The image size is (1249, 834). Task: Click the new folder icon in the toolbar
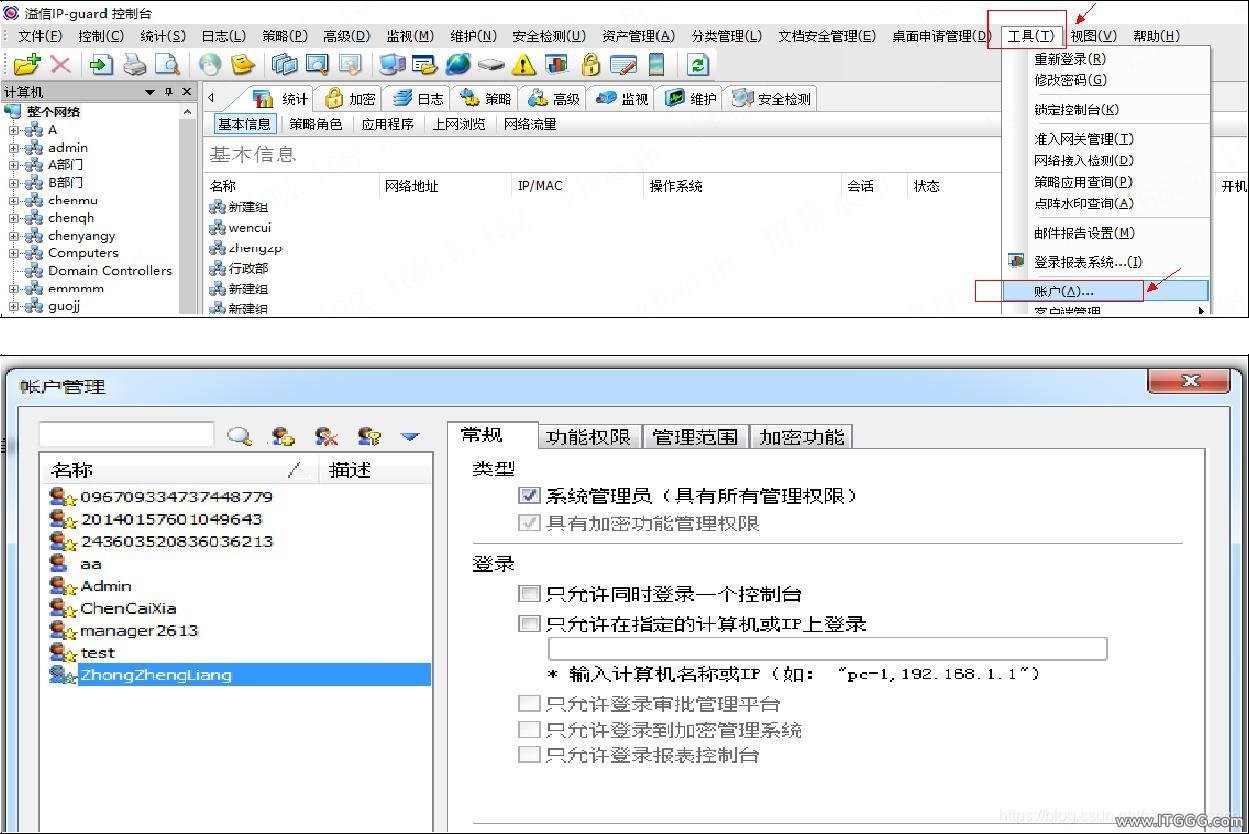[27, 65]
